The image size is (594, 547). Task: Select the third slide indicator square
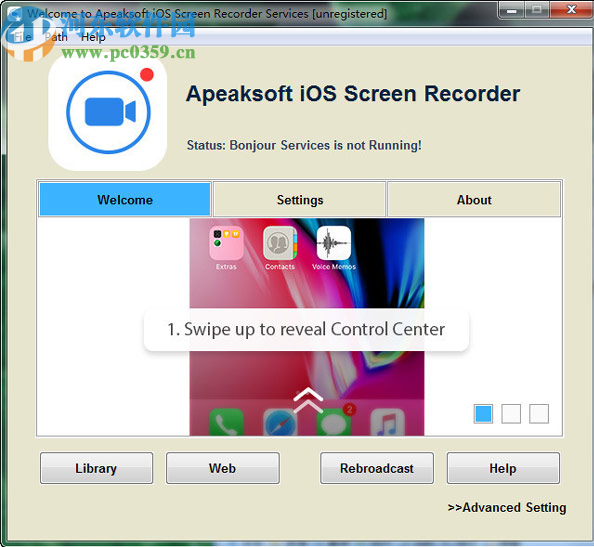[x=539, y=414]
